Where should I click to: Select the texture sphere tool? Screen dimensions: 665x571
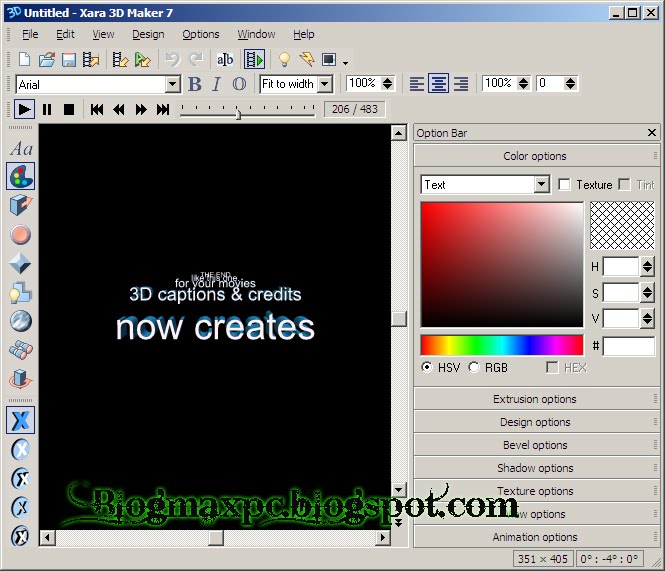(20, 321)
